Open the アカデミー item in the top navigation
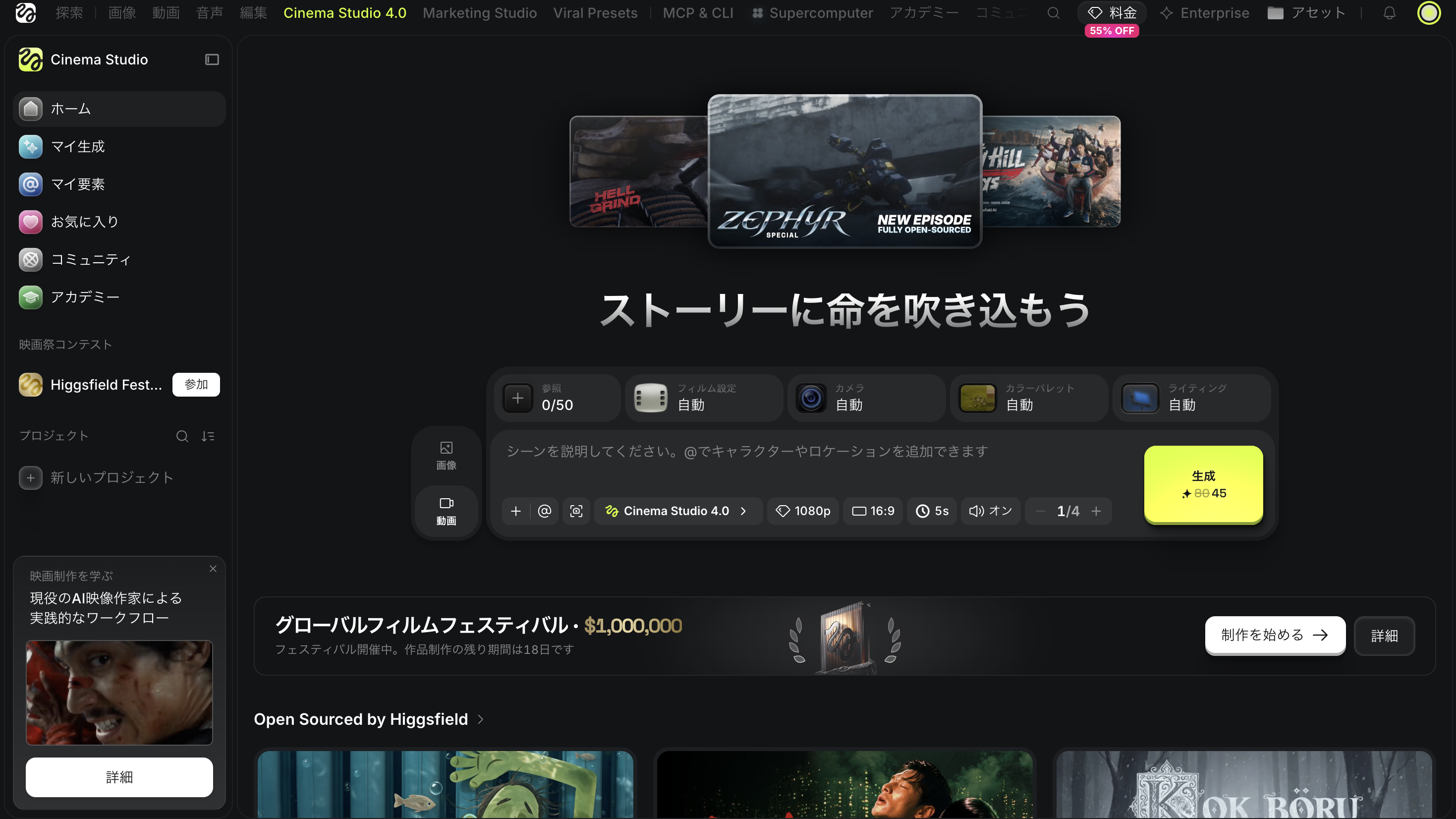The image size is (1456, 819). pos(924,12)
